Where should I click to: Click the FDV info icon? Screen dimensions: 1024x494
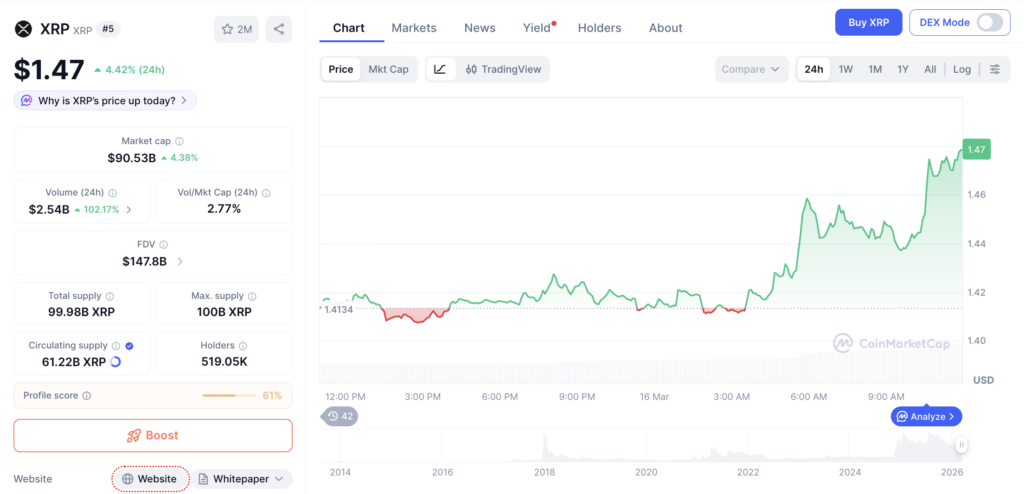coord(163,244)
